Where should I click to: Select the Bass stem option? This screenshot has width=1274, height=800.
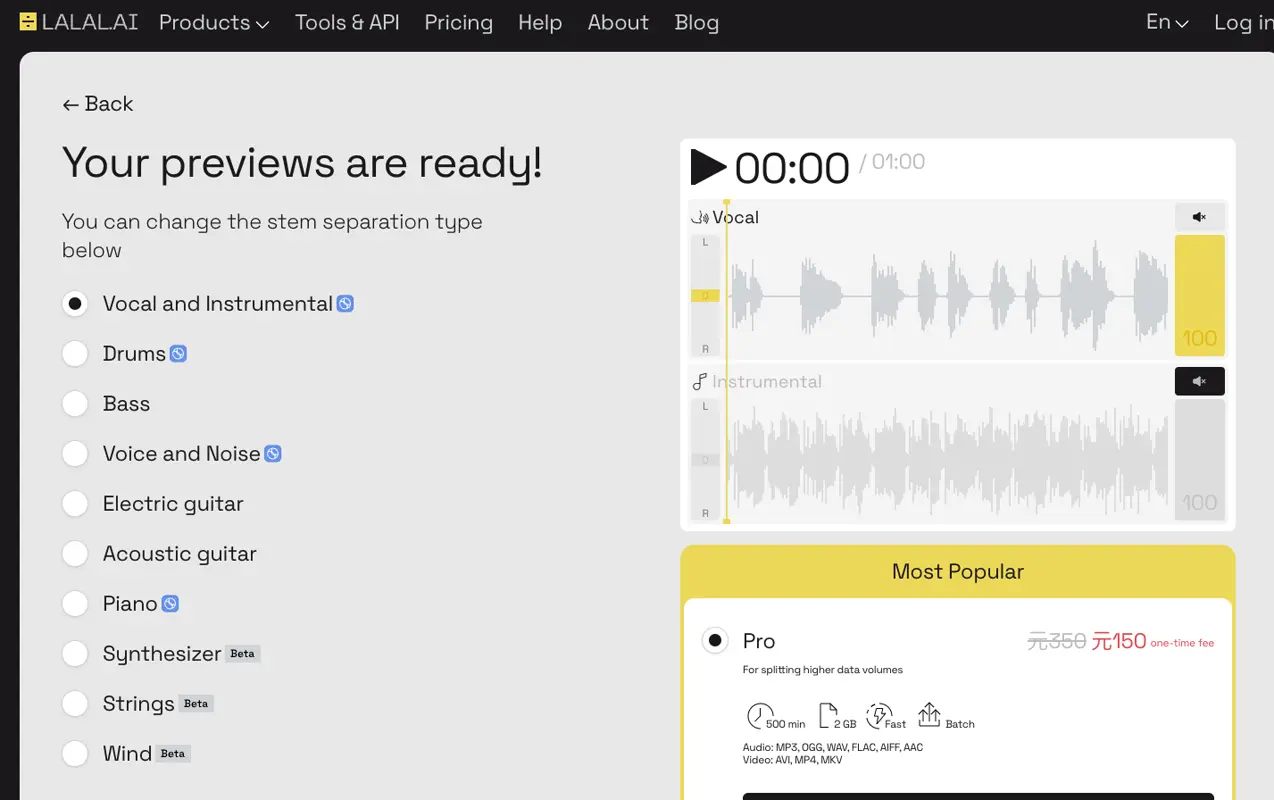click(75, 403)
